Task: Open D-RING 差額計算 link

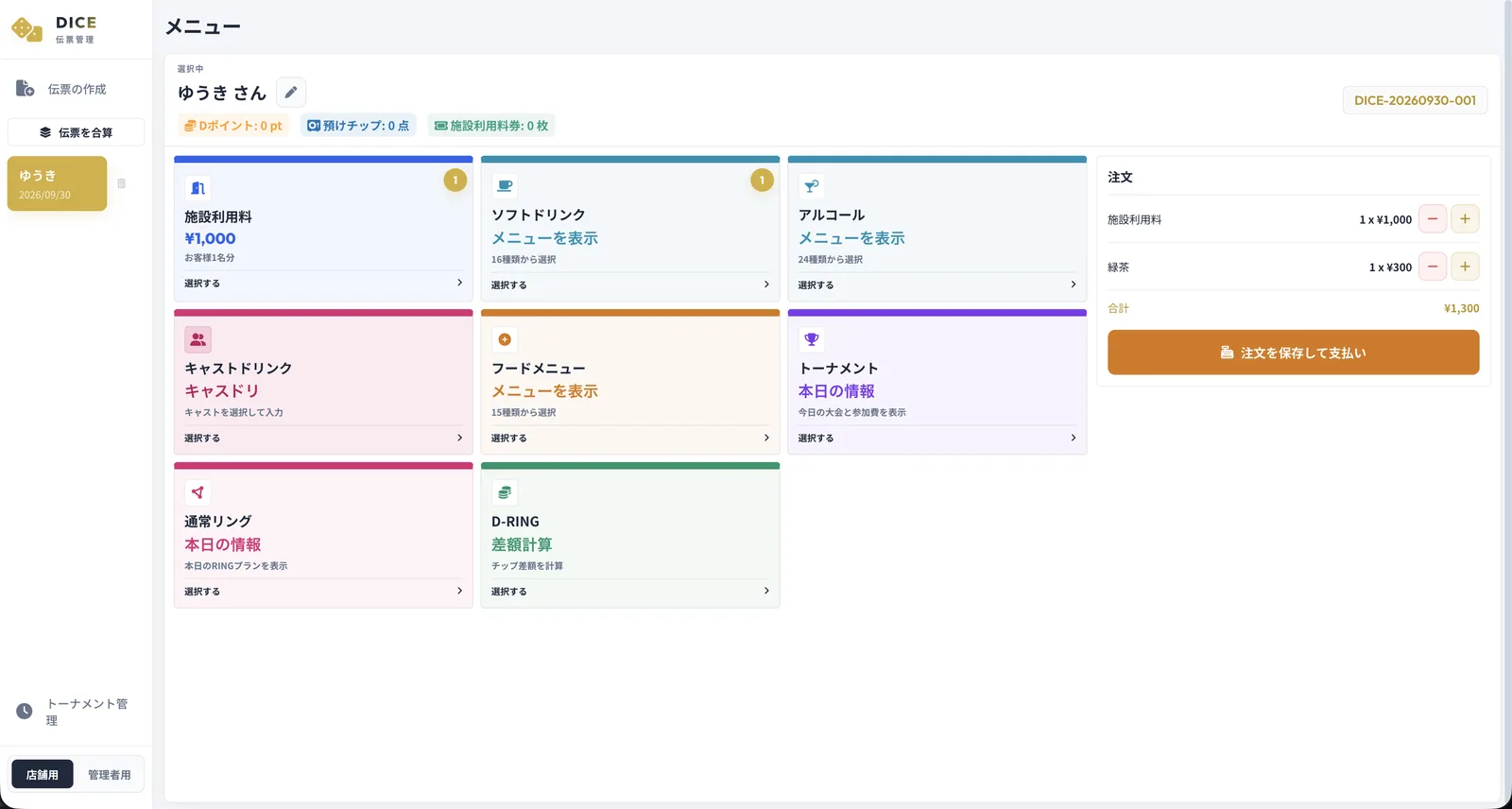Action: tap(522, 544)
